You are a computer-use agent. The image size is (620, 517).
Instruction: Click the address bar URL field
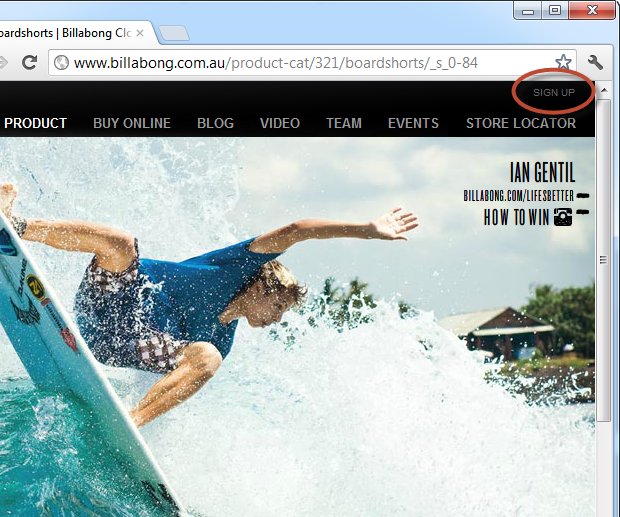(312, 62)
